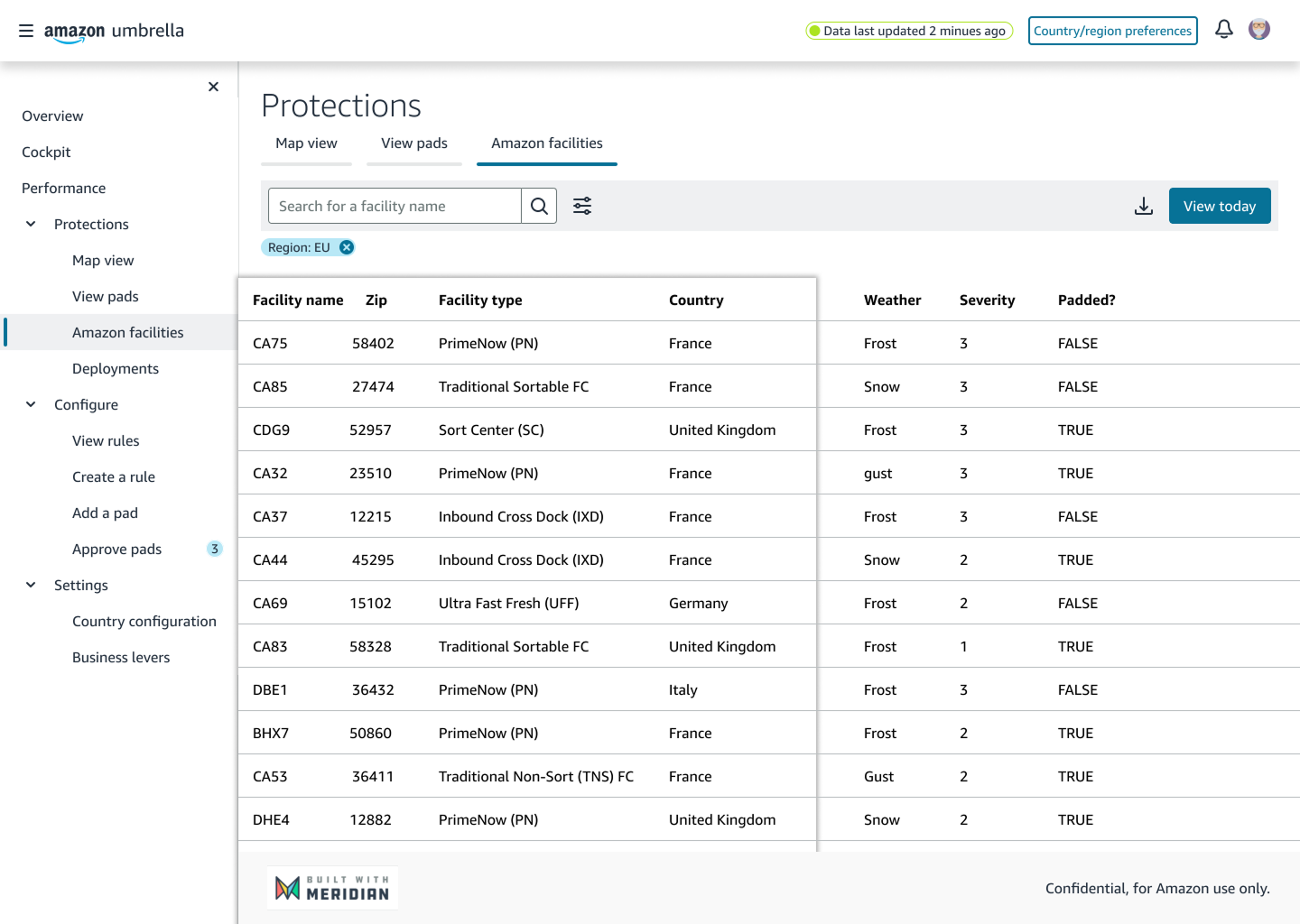
Task: Select facility CA53 in the table
Action: click(x=270, y=776)
